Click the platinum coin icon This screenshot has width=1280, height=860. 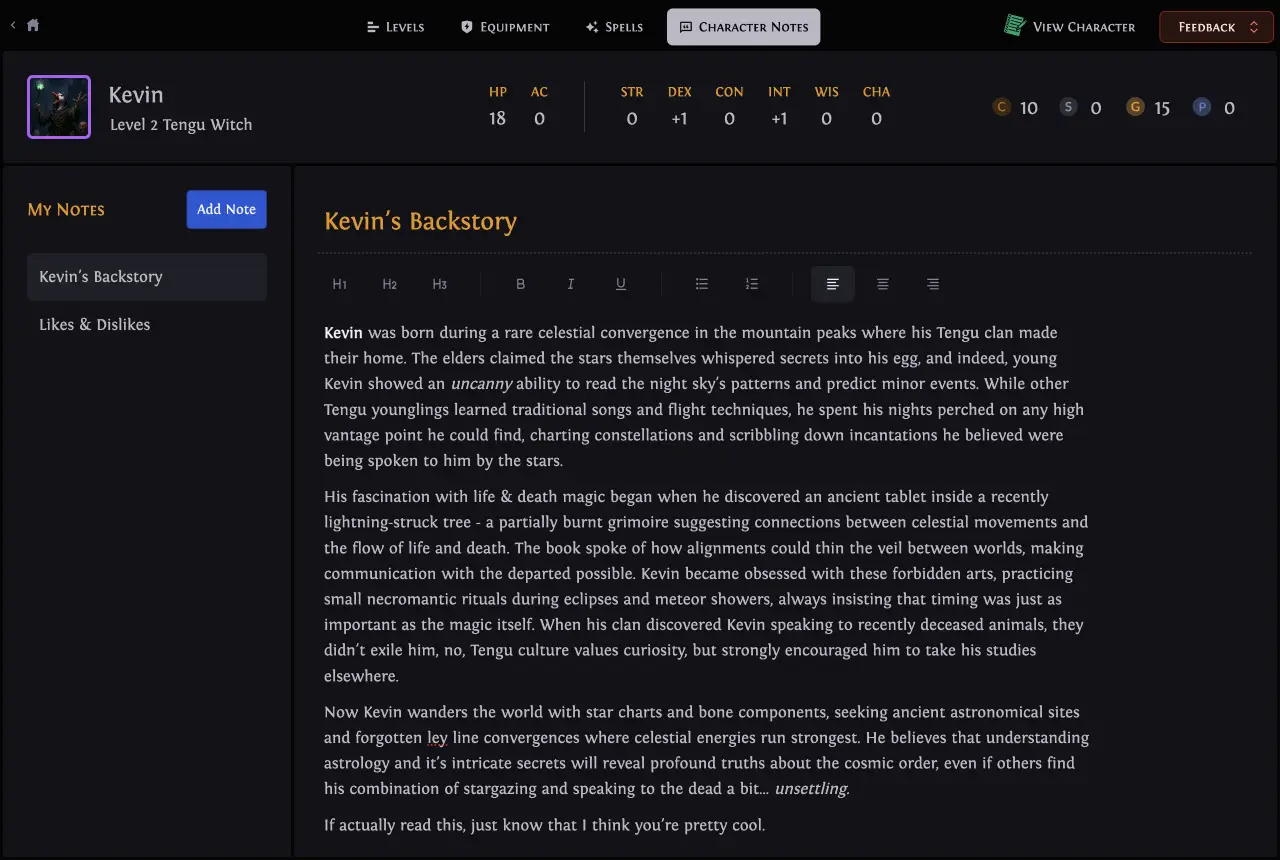pos(1202,107)
